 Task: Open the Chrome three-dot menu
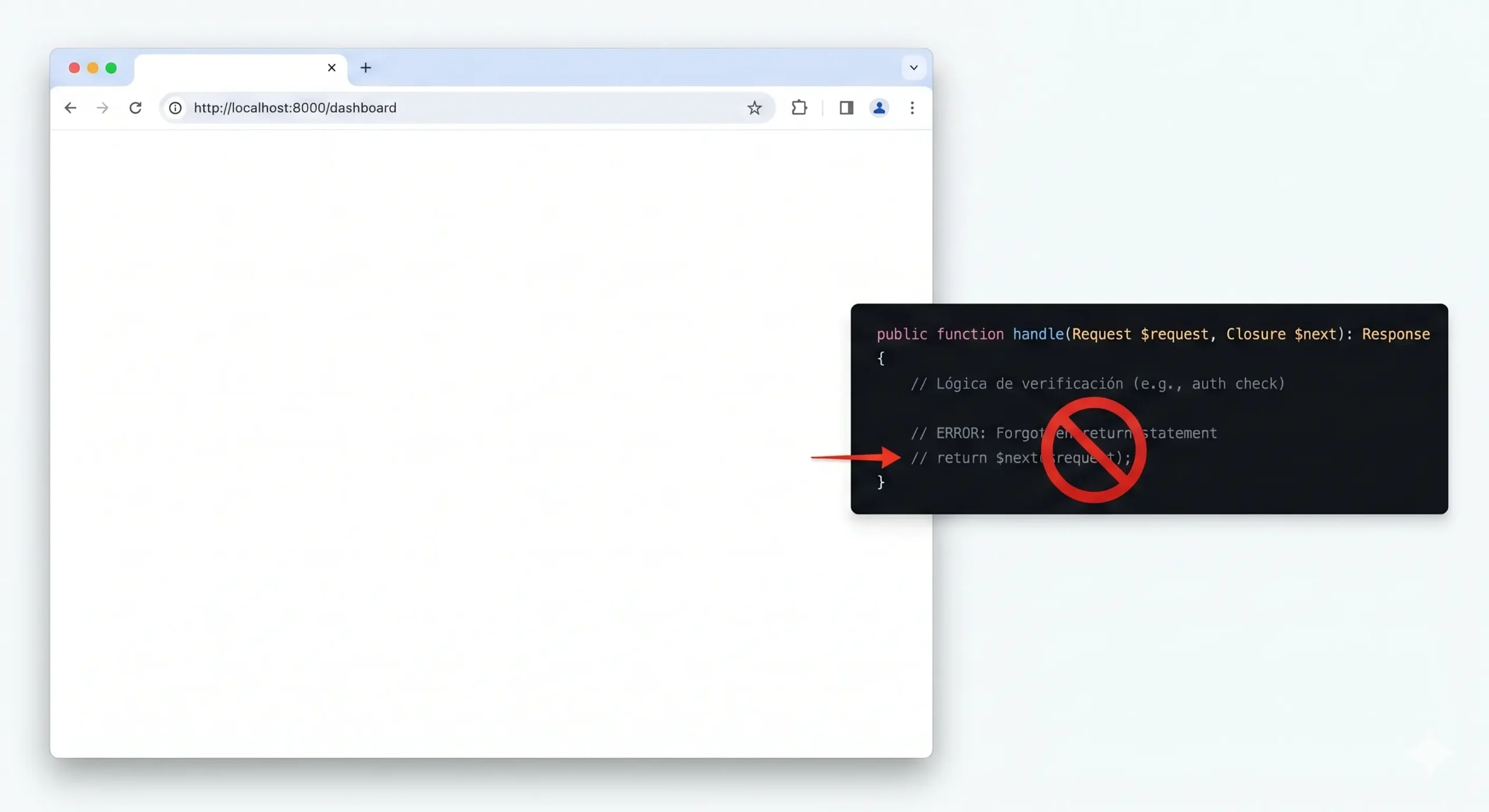click(x=912, y=108)
